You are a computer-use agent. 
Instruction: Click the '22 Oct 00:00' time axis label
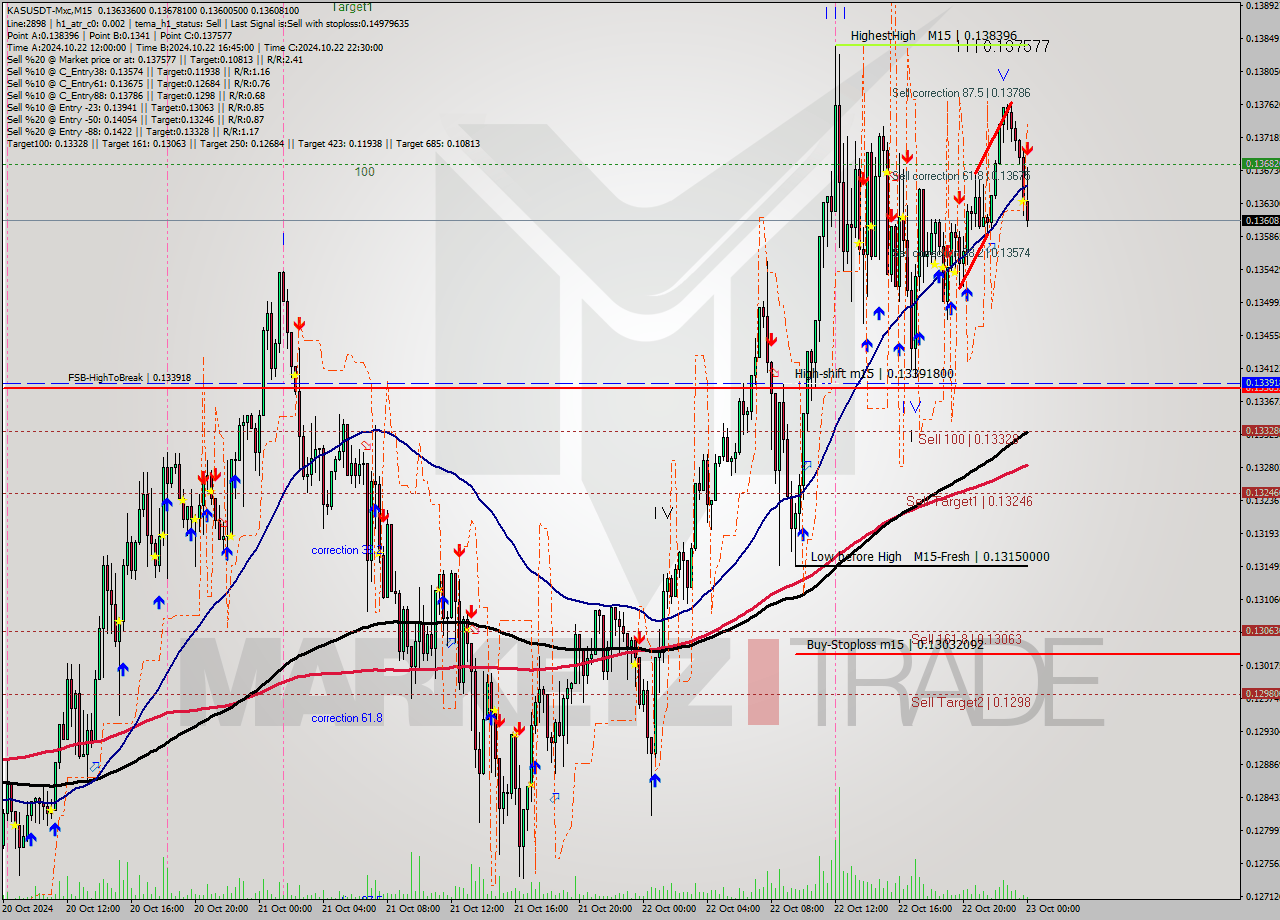668,909
